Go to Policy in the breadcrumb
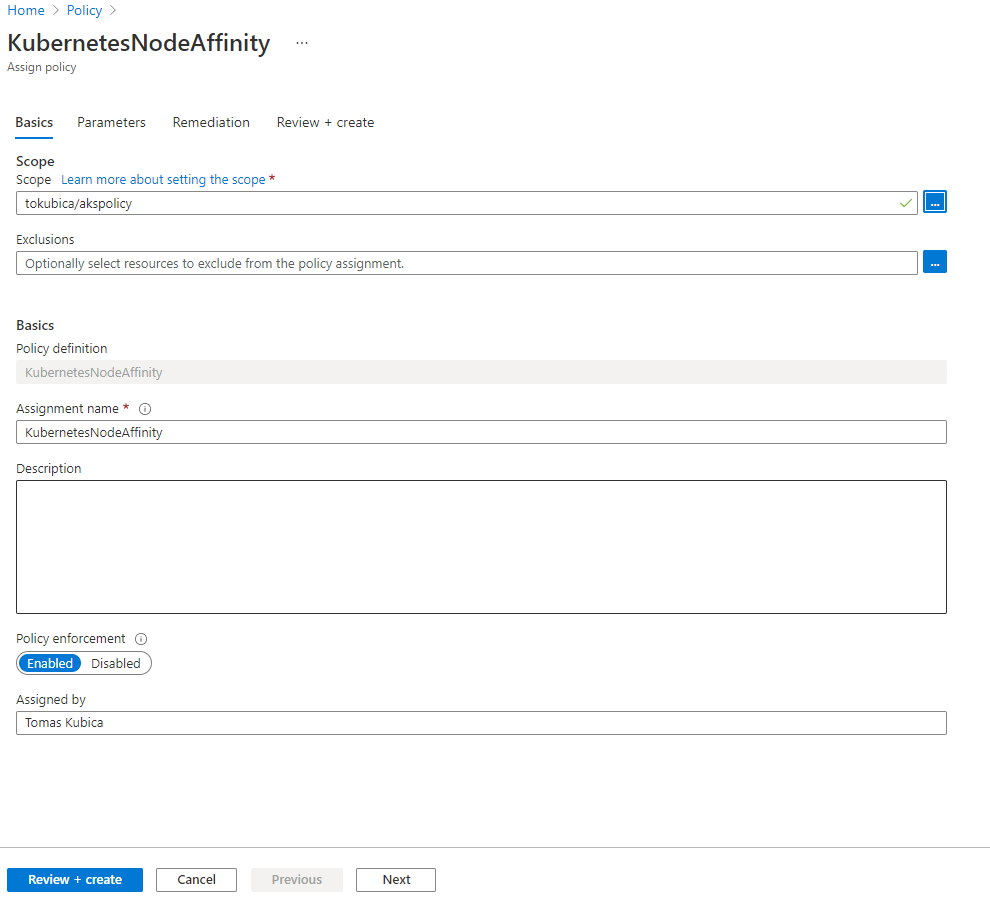 click(84, 10)
